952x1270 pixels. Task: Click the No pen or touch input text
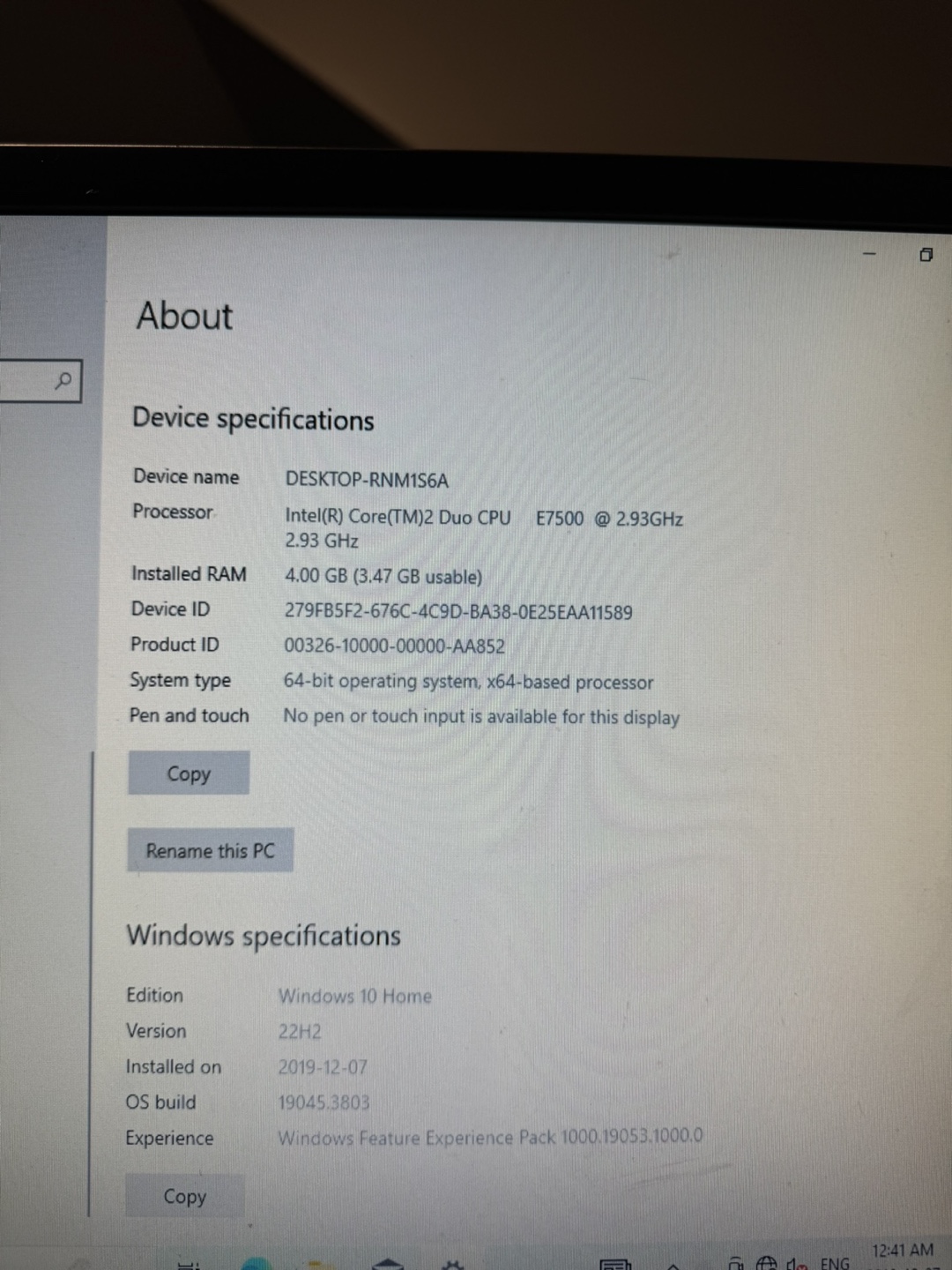[x=481, y=717]
